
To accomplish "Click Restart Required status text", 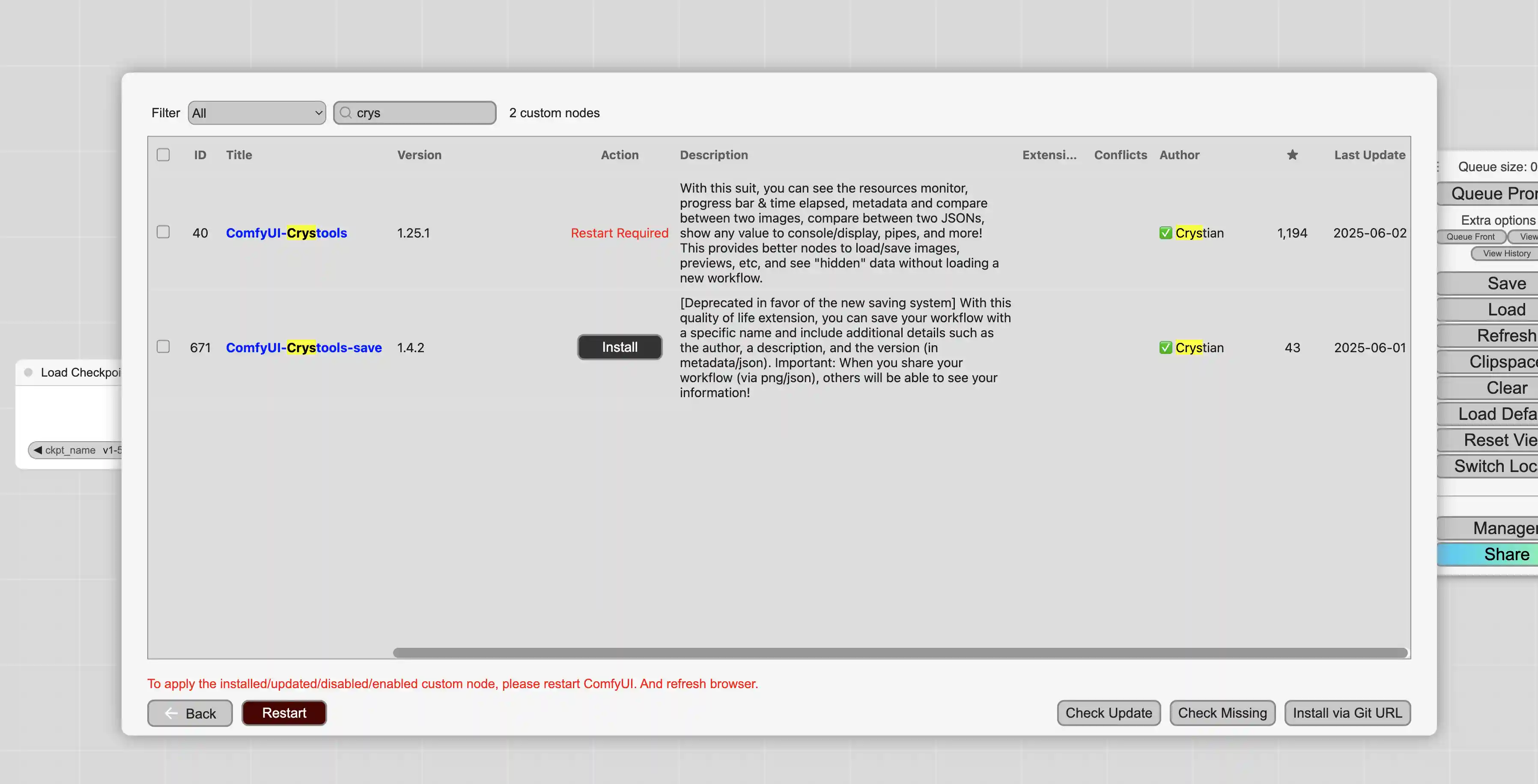I will pyautogui.click(x=619, y=233).
